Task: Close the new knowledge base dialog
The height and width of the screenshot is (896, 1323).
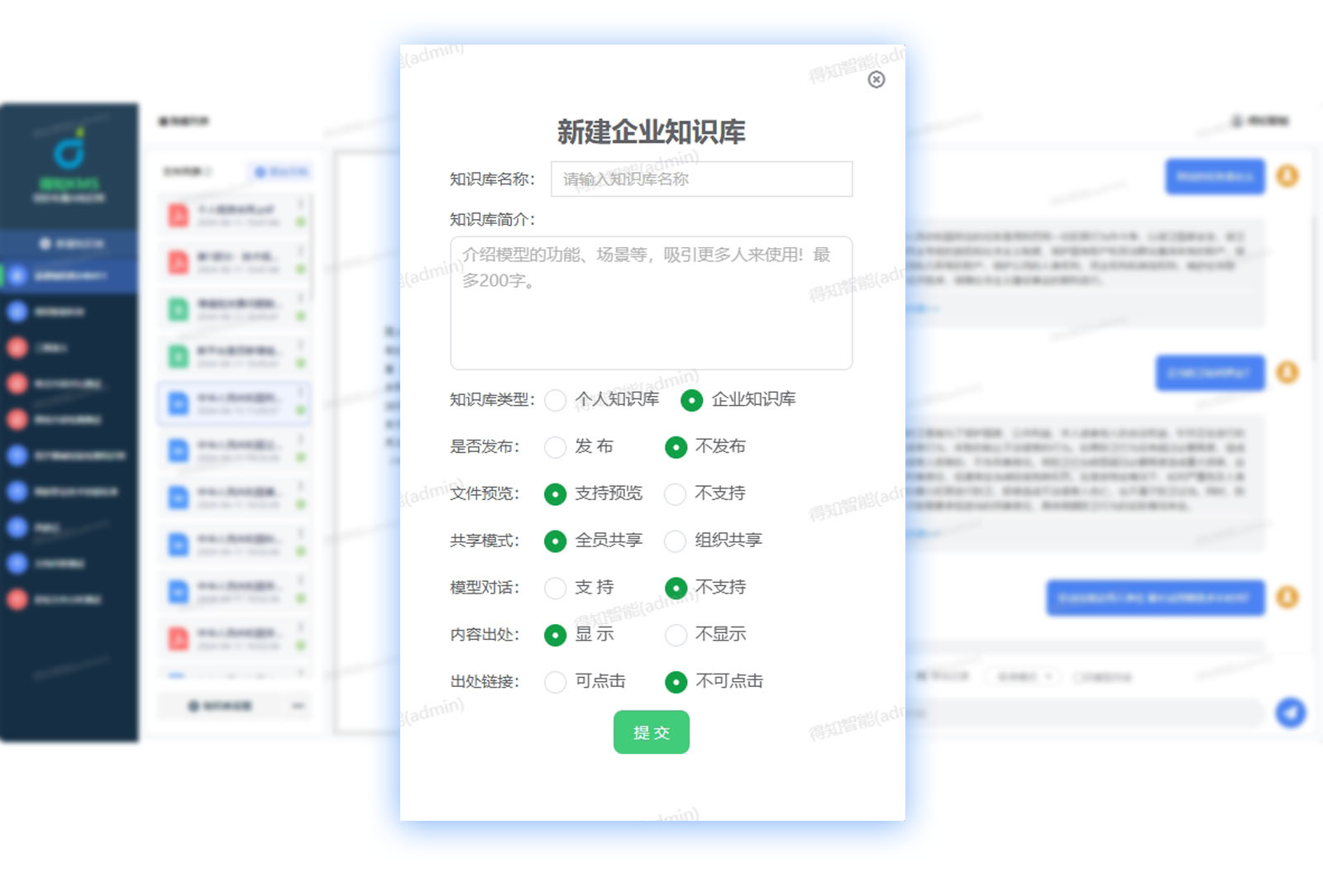Action: point(876,79)
